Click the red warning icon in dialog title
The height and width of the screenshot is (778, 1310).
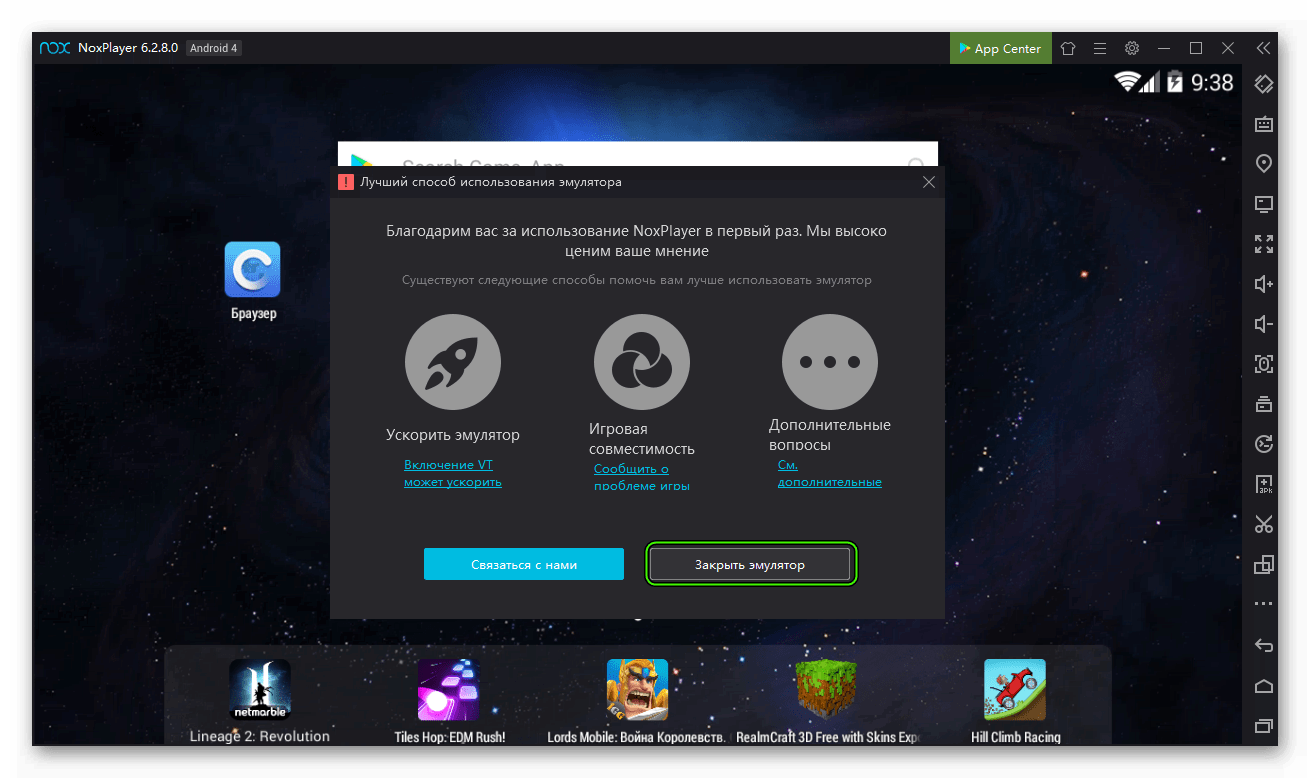pos(346,182)
